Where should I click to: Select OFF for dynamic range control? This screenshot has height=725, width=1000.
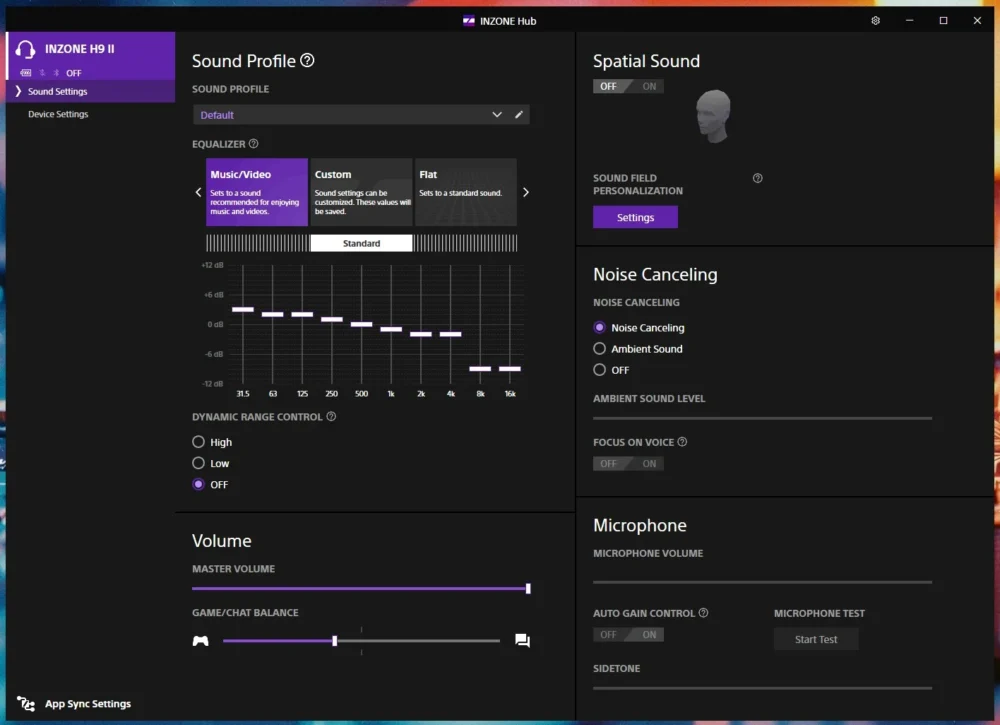coord(198,484)
